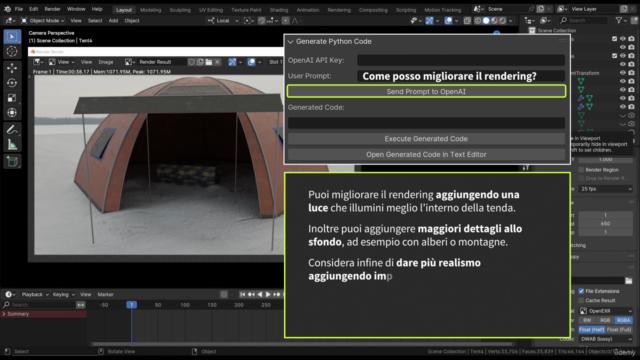Viewport: 640px width, 360px height.
Task: Open the DWAB (lossy) codec dropdown
Action: 606,339
